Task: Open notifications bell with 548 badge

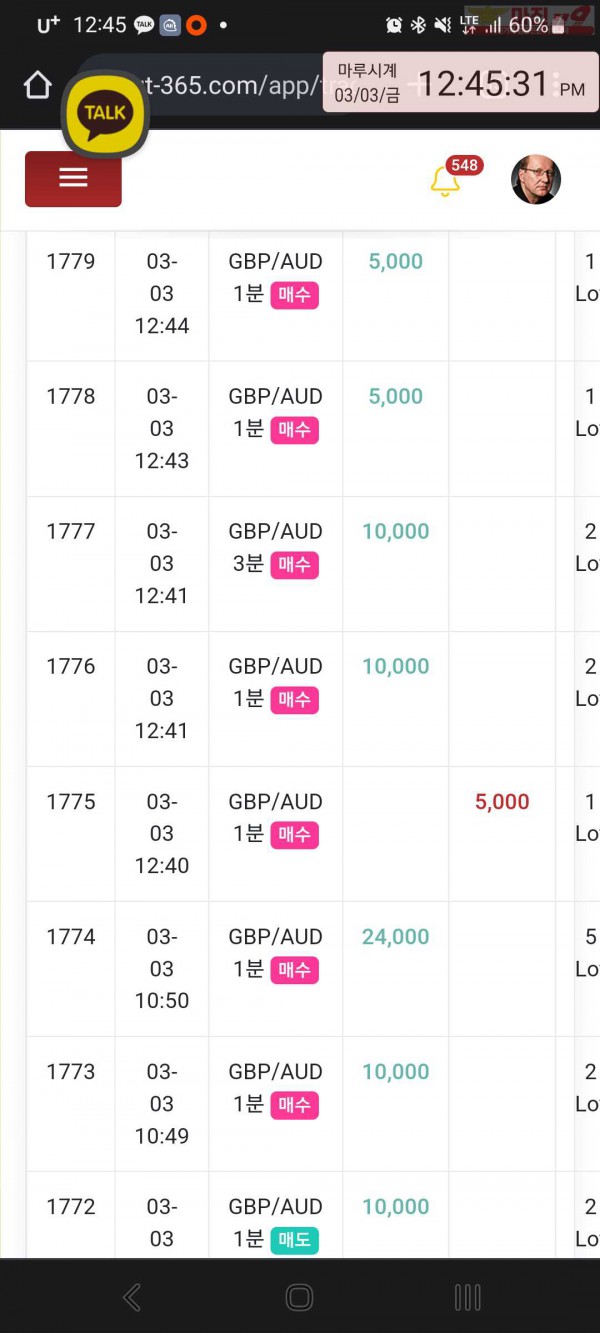Action: 445,182
